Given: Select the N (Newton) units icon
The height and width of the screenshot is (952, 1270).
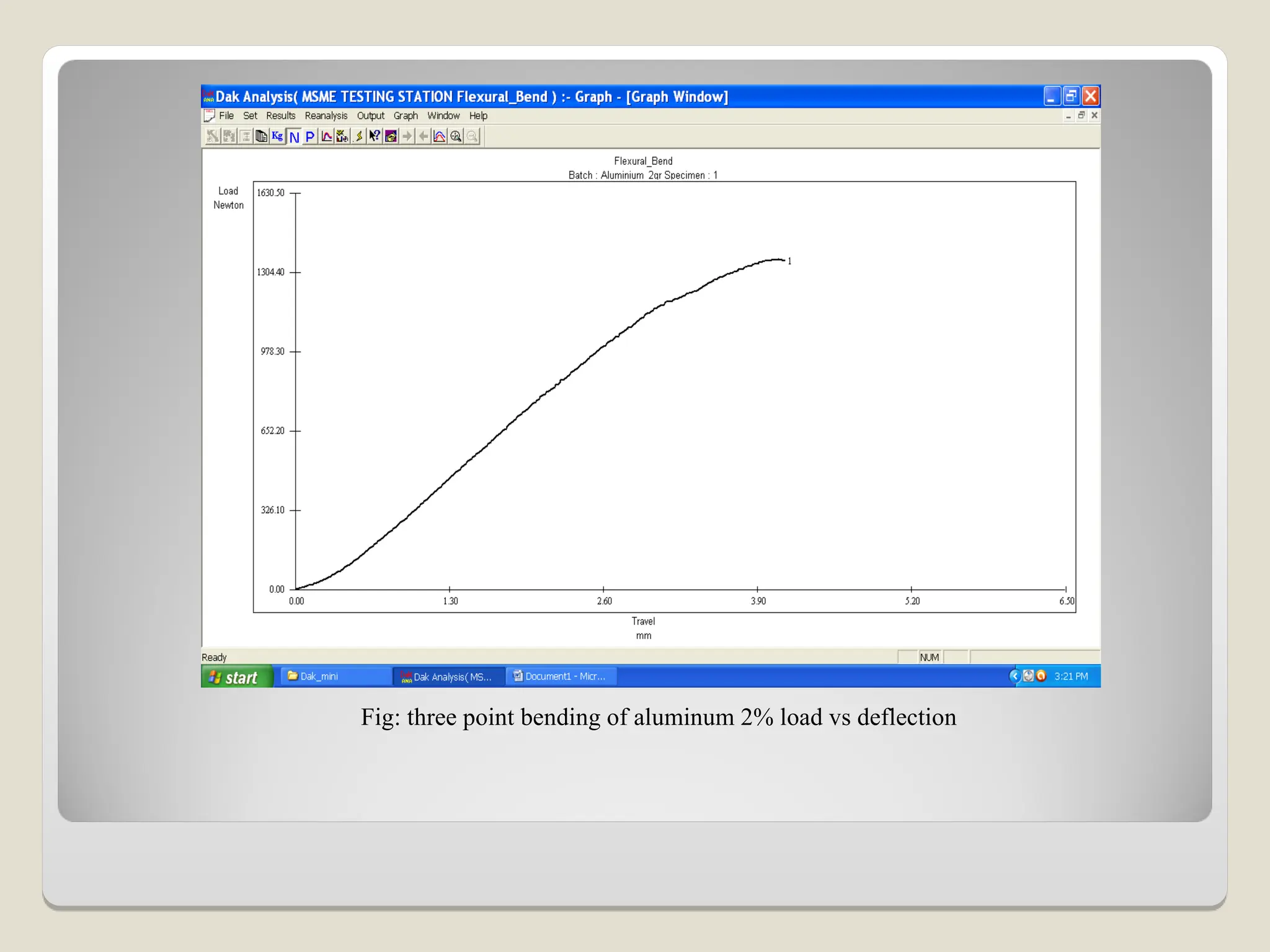Looking at the screenshot, I should click(x=294, y=137).
